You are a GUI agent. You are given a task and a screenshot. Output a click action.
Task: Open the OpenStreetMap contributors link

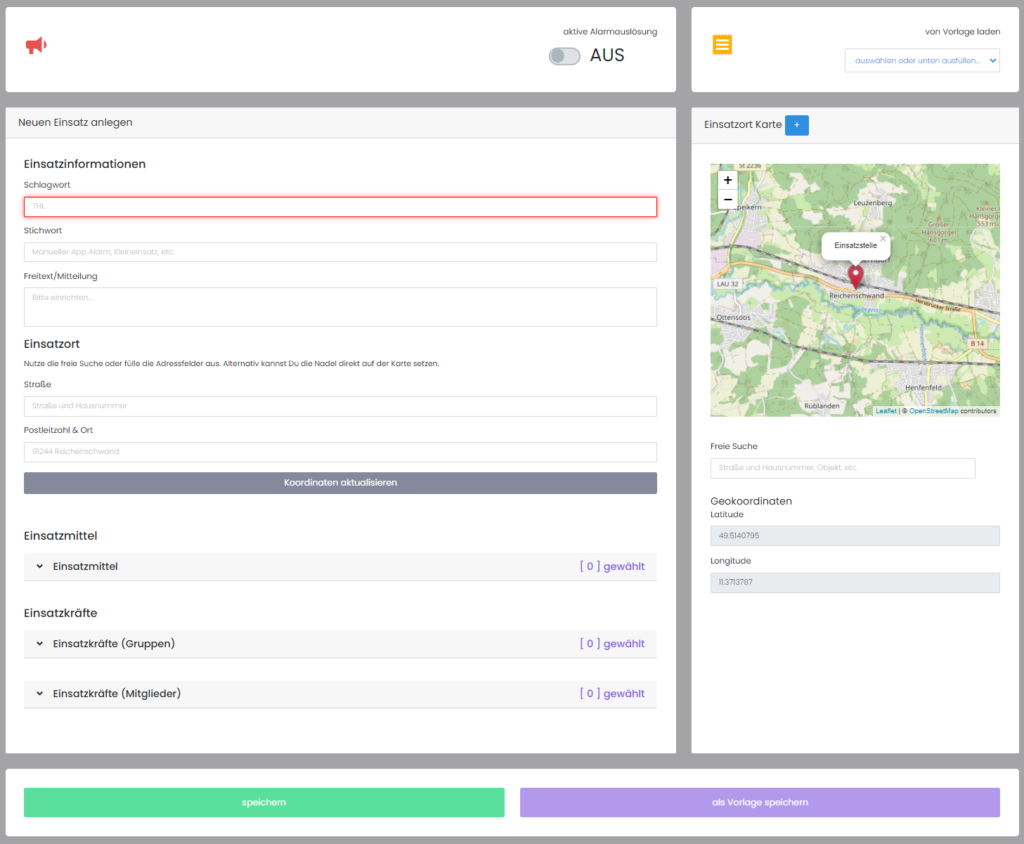click(x=933, y=411)
